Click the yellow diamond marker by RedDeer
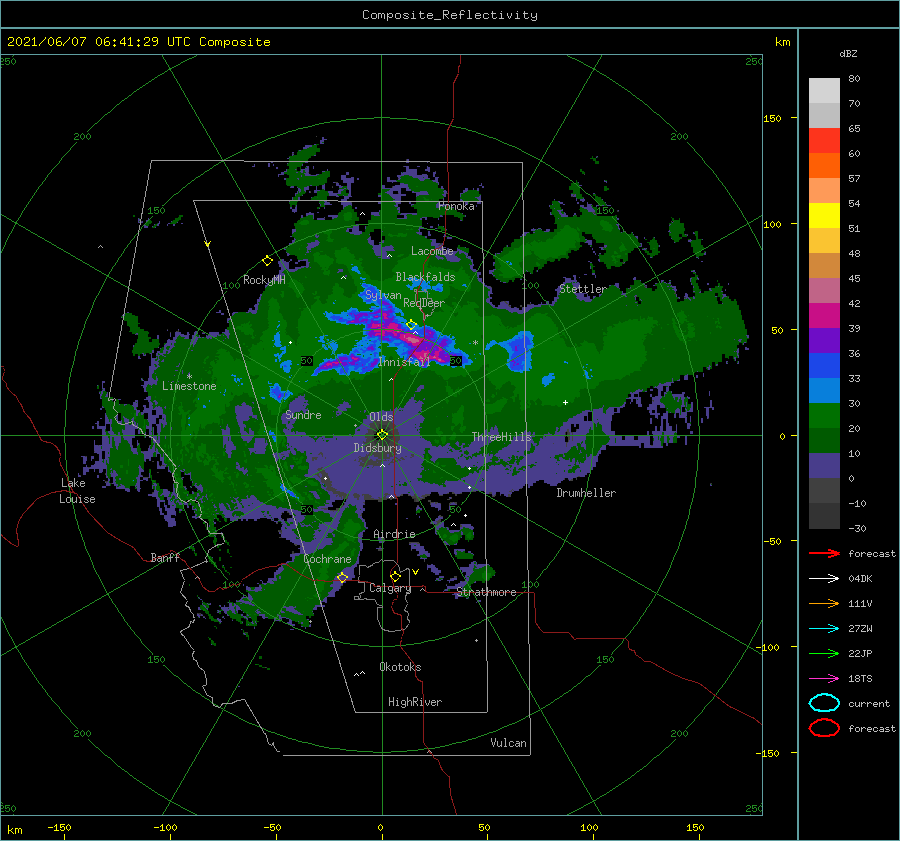Image resolution: width=900 pixels, height=841 pixels. [x=412, y=325]
